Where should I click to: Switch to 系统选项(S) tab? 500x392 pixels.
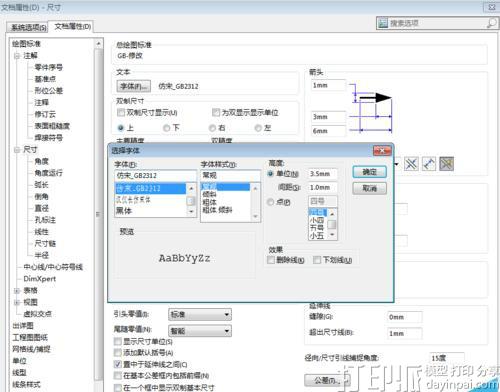tap(28, 27)
